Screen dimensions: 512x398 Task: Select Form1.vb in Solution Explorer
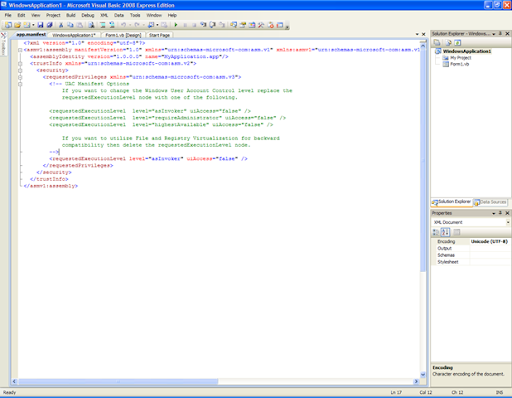pyautogui.click(x=459, y=64)
